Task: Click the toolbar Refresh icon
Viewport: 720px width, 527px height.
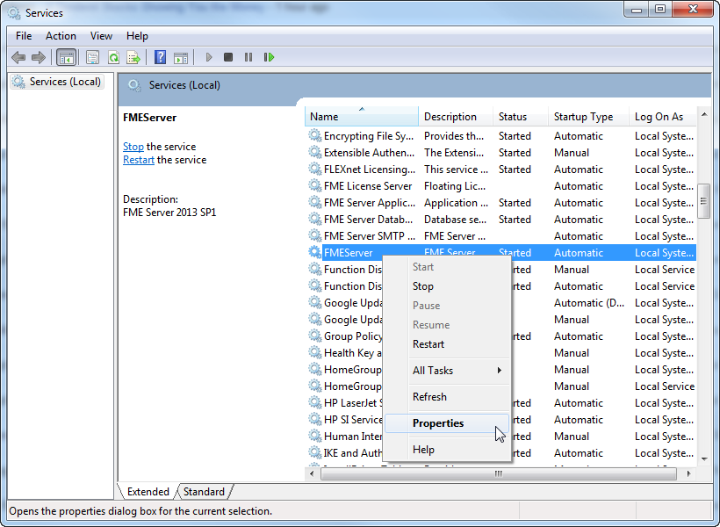Action: tap(114, 57)
